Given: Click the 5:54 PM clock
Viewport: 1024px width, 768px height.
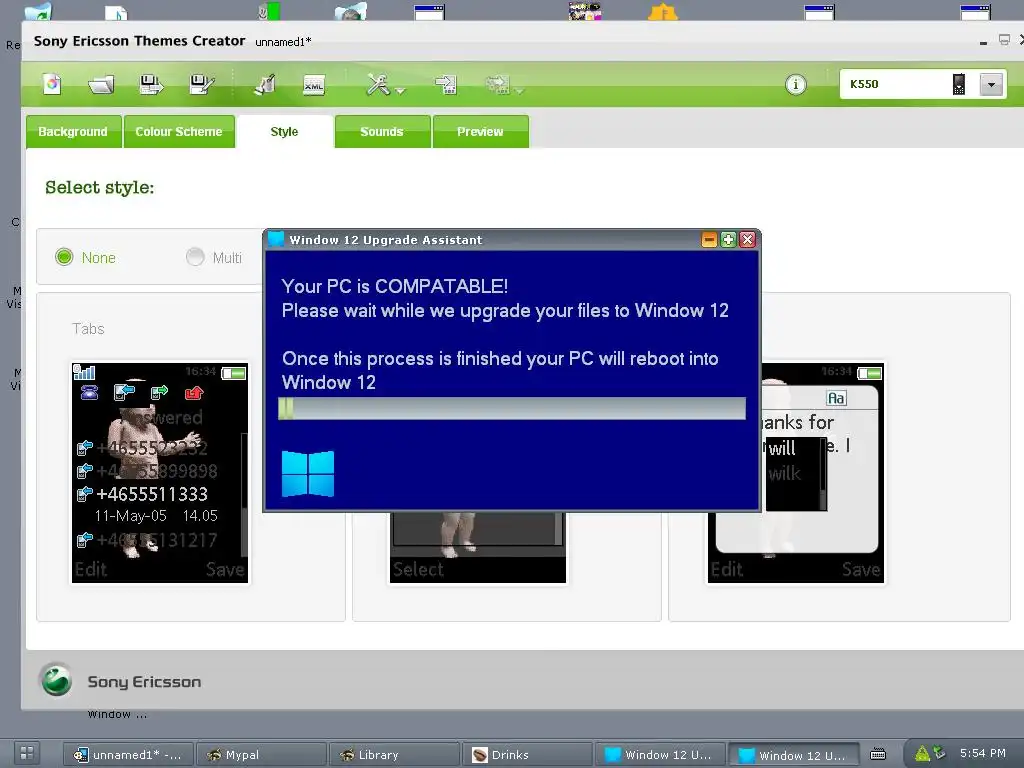Looking at the screenshot, I should [x=982, y=753].
